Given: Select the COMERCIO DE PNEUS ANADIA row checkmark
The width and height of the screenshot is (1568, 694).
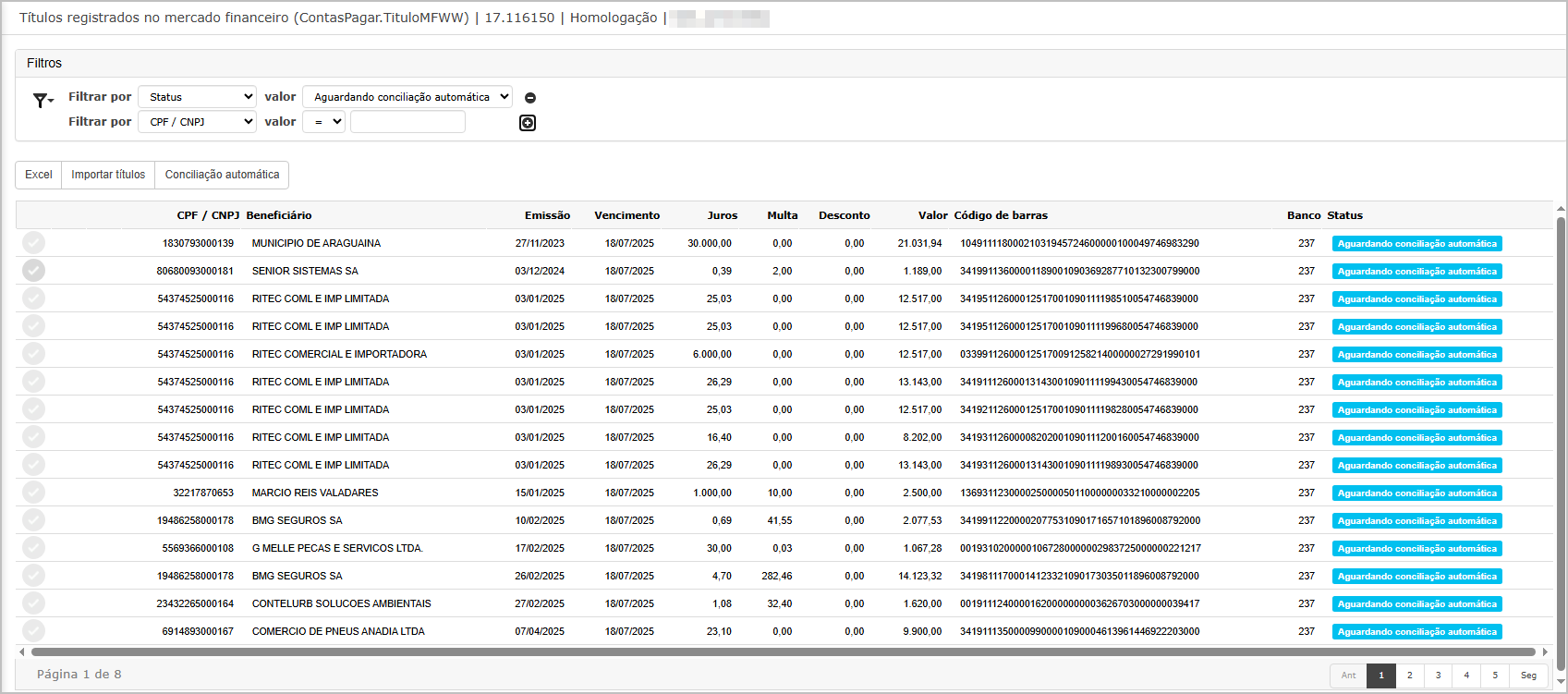Looking at the screenshot, I should point(33,631).
